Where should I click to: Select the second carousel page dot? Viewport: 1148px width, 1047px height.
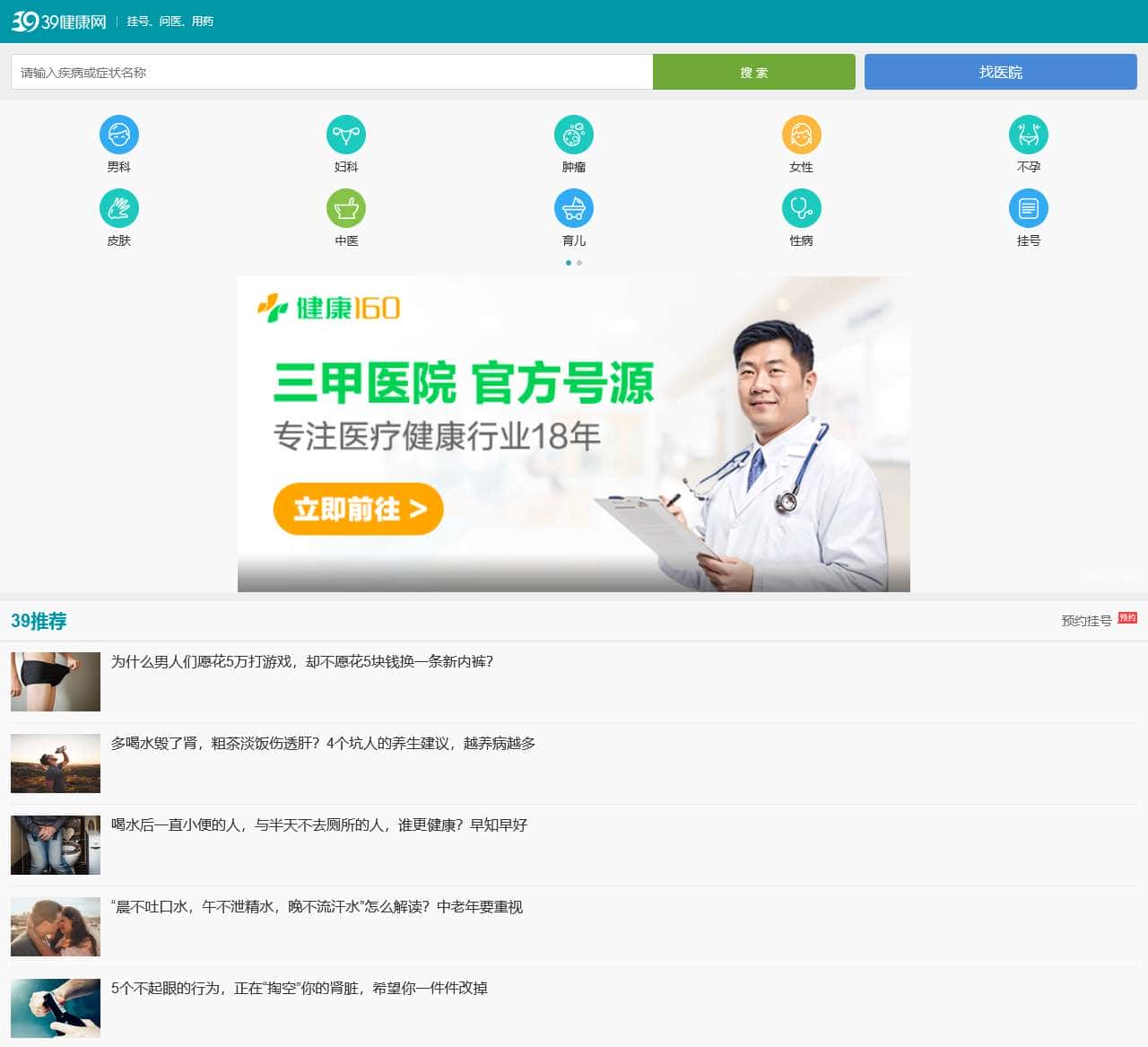(579, 263)
